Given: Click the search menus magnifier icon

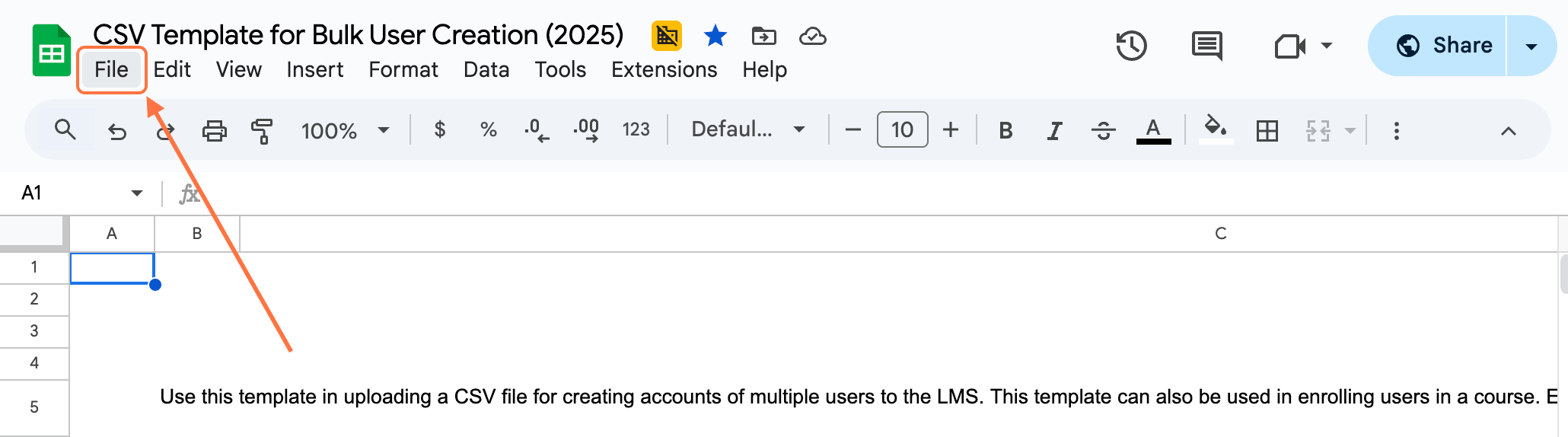Looking at the screenshot, I should 65,130.
